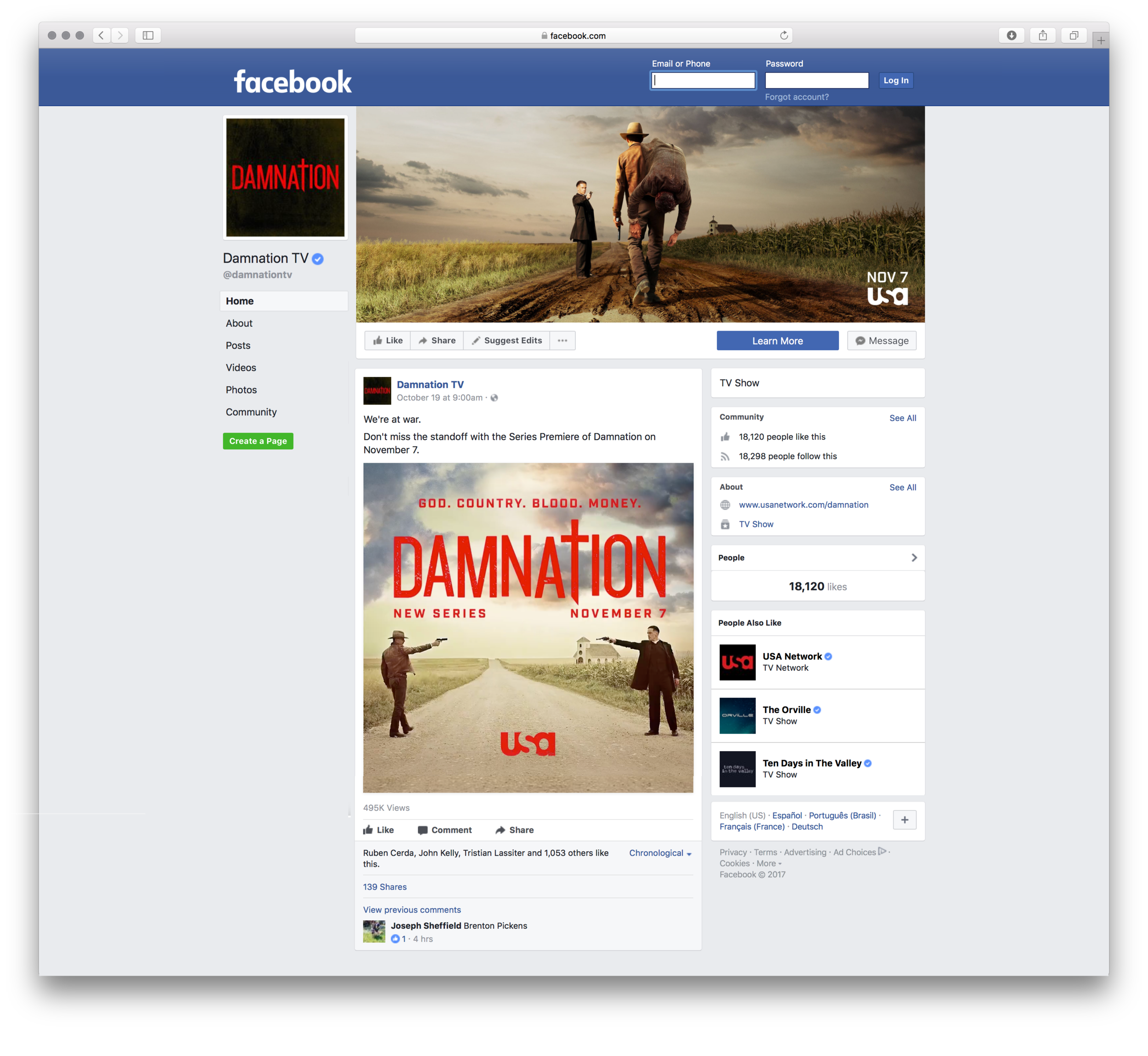
Task: Open the Videos section in sidebar
Action: tap(241, 368)
